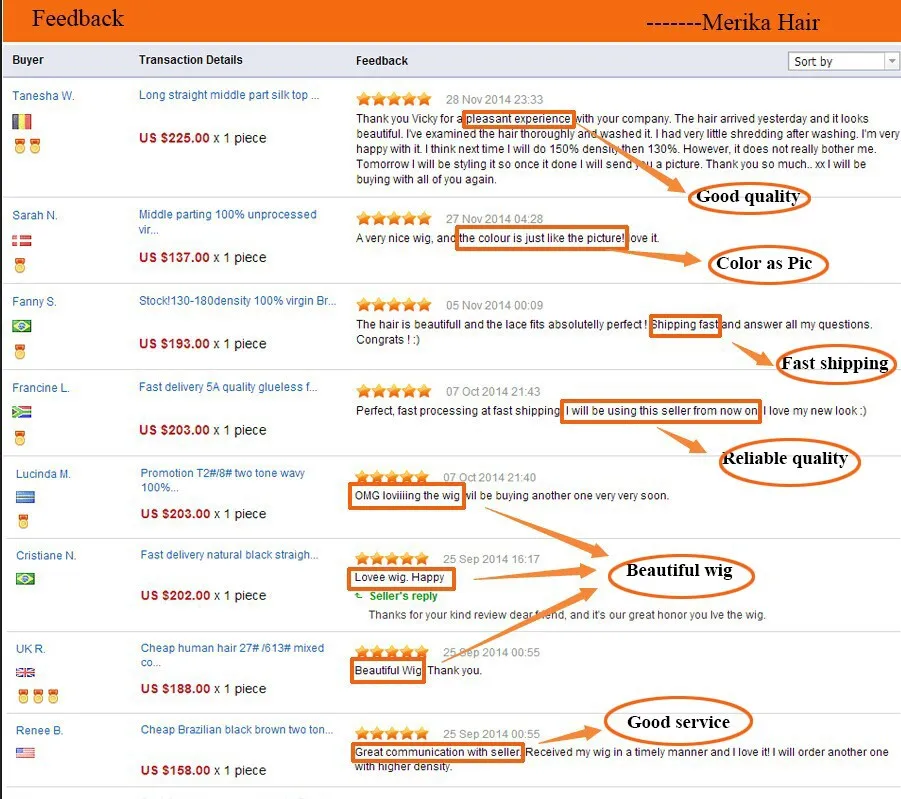Click the star rating on Tanesha W.'s review
901x799 pixels.
[394, 99]
